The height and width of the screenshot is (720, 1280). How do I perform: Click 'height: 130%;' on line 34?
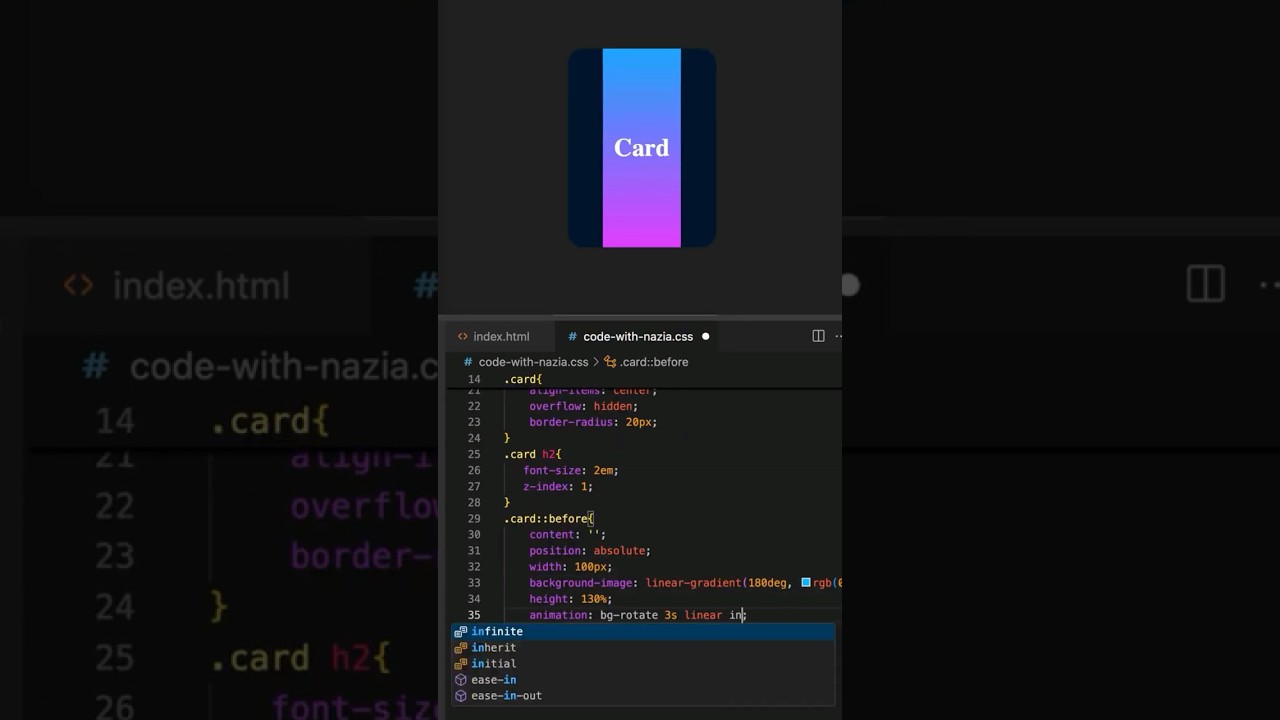tap(570, 599)
